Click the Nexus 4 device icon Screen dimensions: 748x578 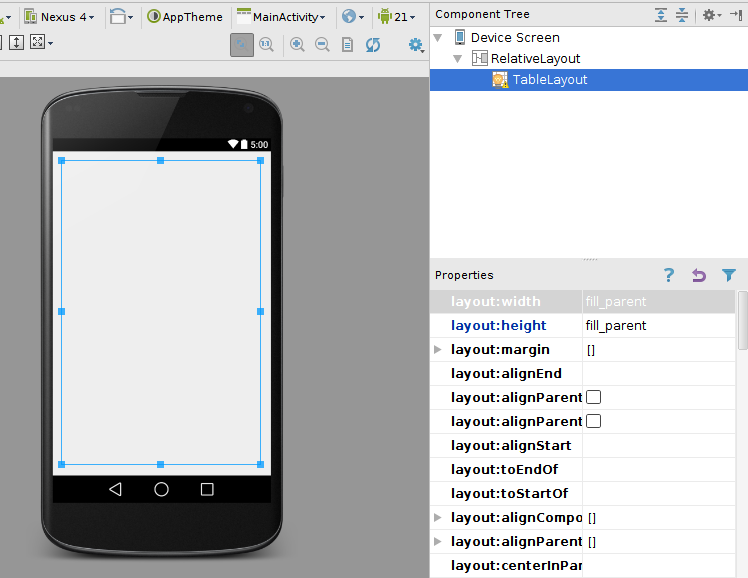[31, 17]
